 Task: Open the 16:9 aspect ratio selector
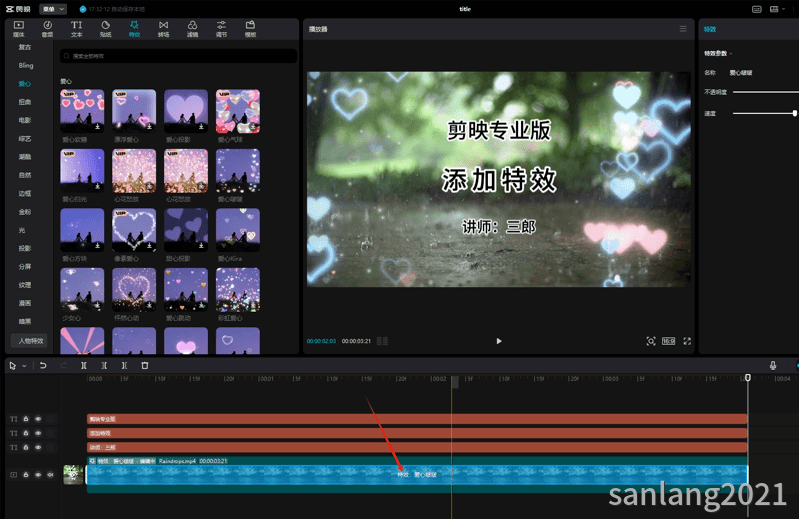(669, 341)
